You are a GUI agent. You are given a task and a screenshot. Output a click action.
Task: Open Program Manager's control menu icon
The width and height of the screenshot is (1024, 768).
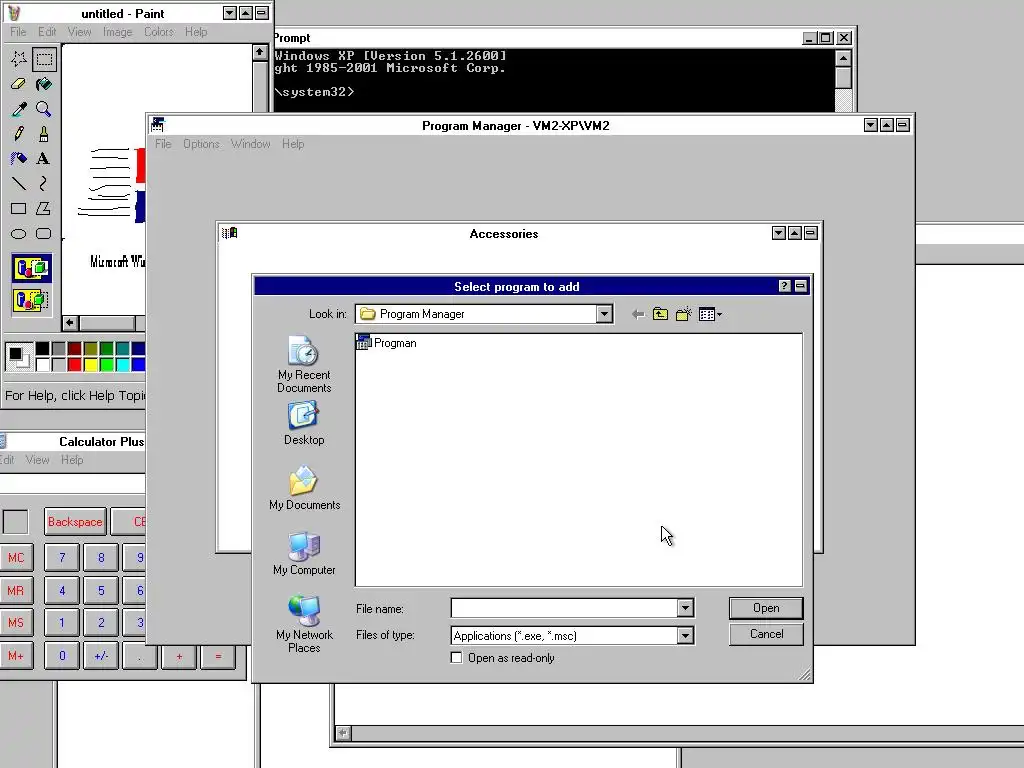pyautogui.click(x=157, y=125)
